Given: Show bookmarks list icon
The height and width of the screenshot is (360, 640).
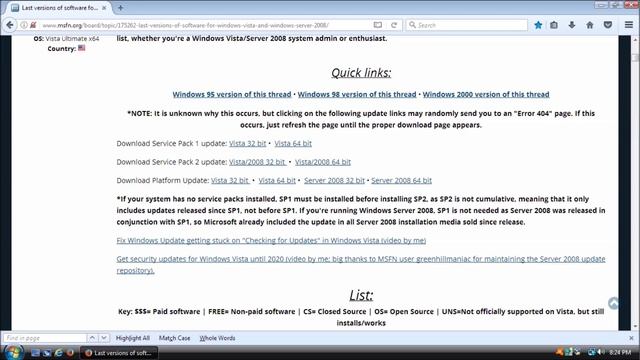Looking at the screenshot, I should click(554, 25).
